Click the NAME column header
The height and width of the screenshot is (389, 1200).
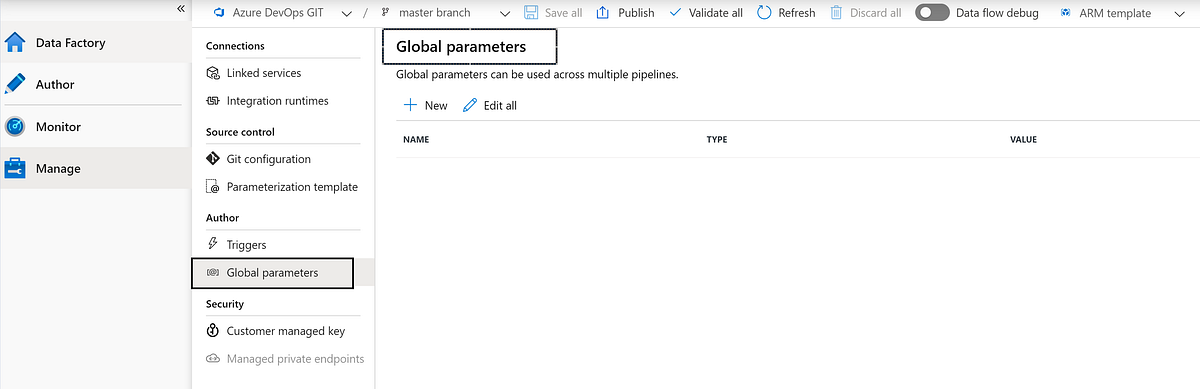[x=416, y=139]
